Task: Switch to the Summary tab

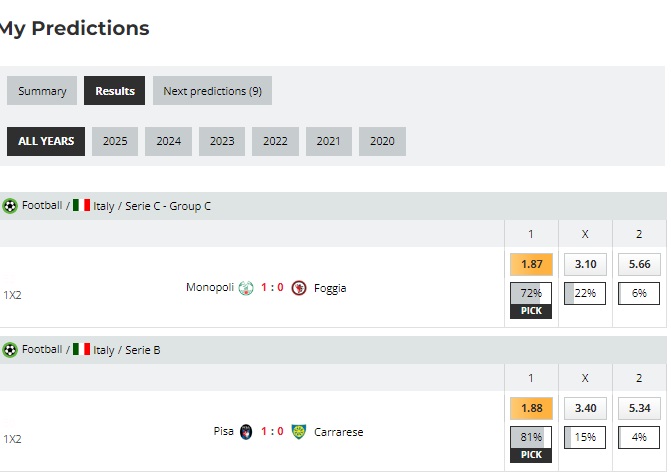Action: pyautogui.click(x=42, y=91)
